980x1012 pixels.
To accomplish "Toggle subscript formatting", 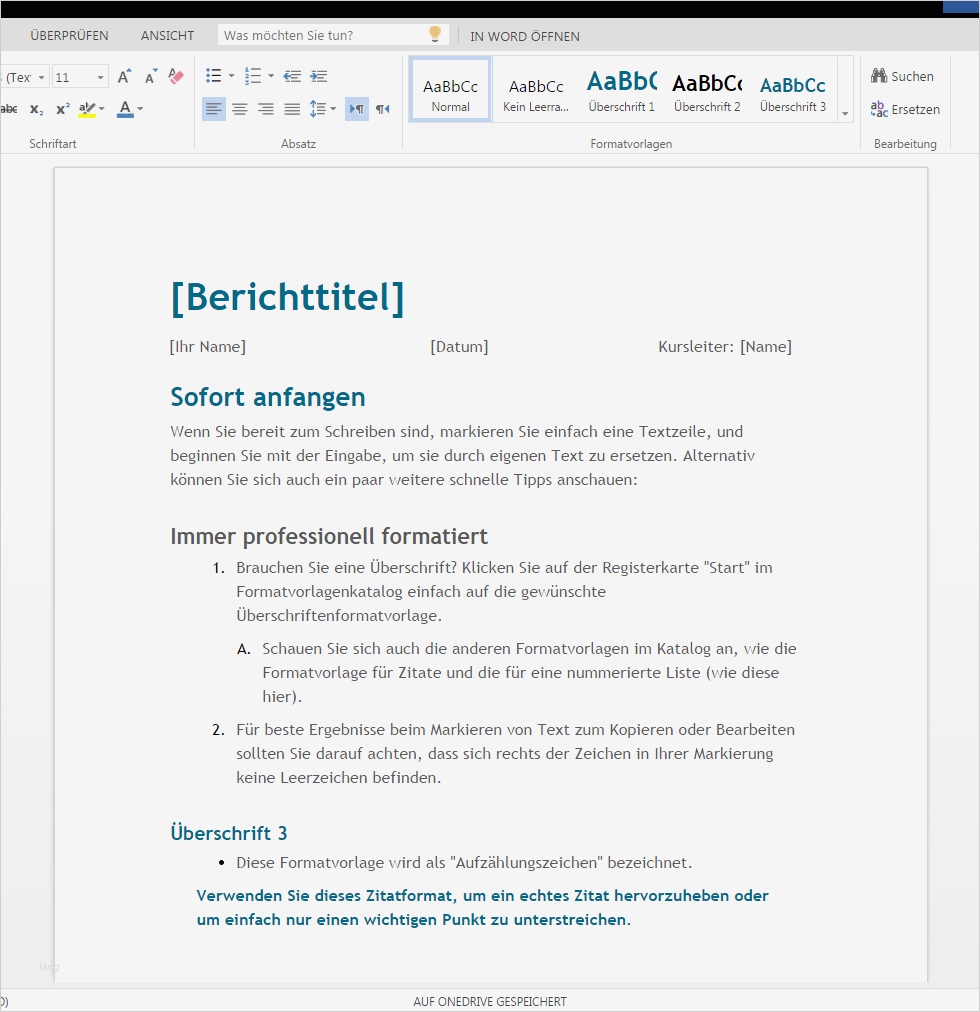I will pyautogui.click(x=35, y=109).
